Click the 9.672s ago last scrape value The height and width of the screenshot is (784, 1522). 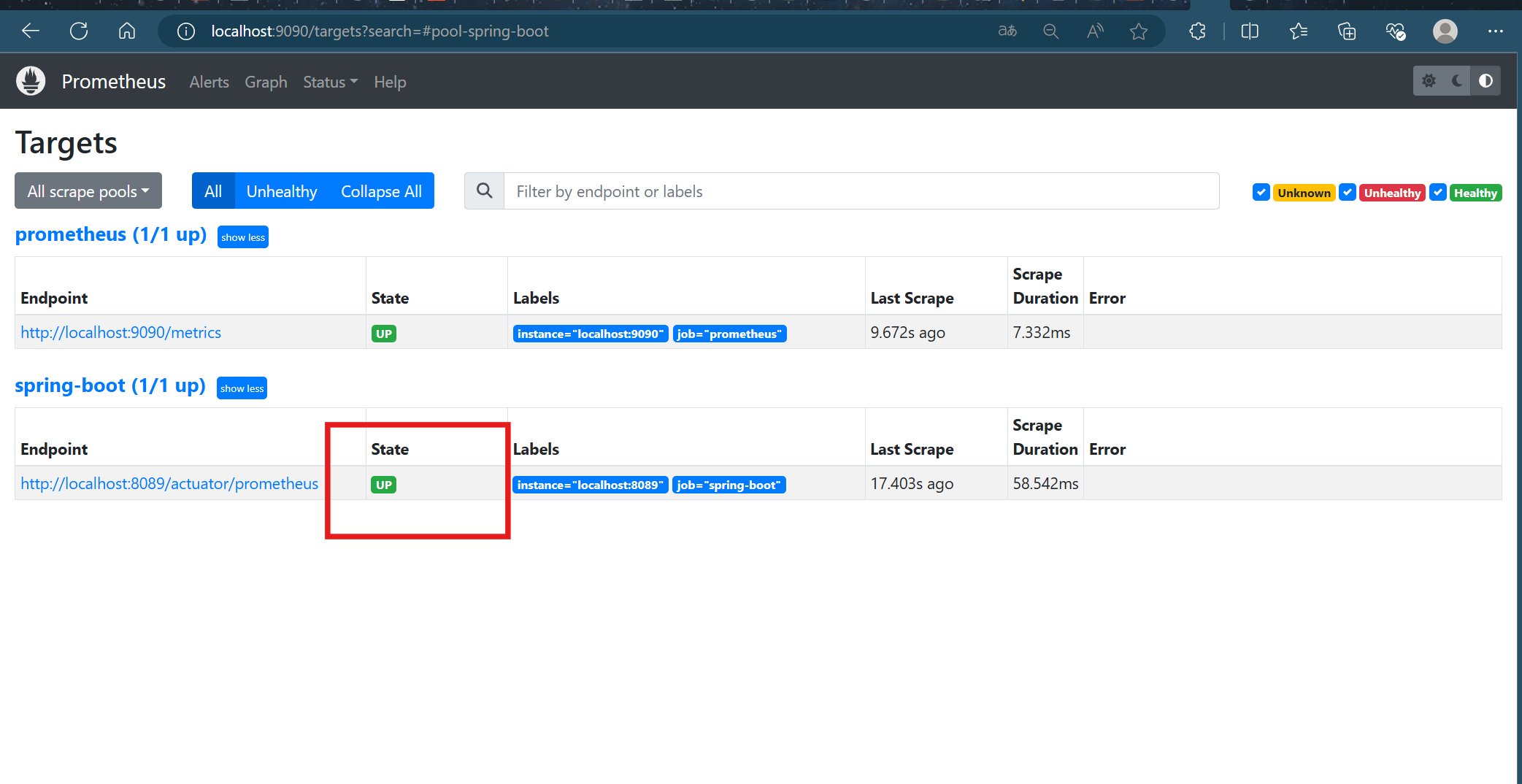[x=907, y=333]
